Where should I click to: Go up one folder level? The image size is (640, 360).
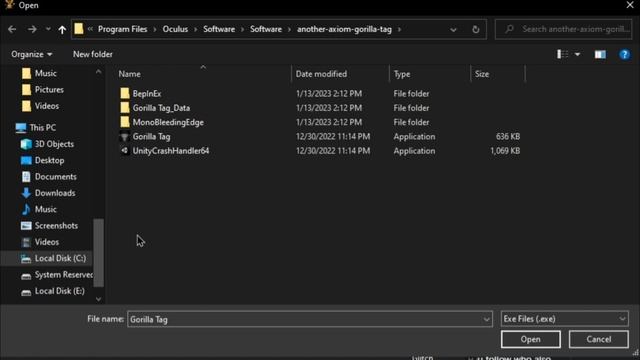tap(62, 29)
